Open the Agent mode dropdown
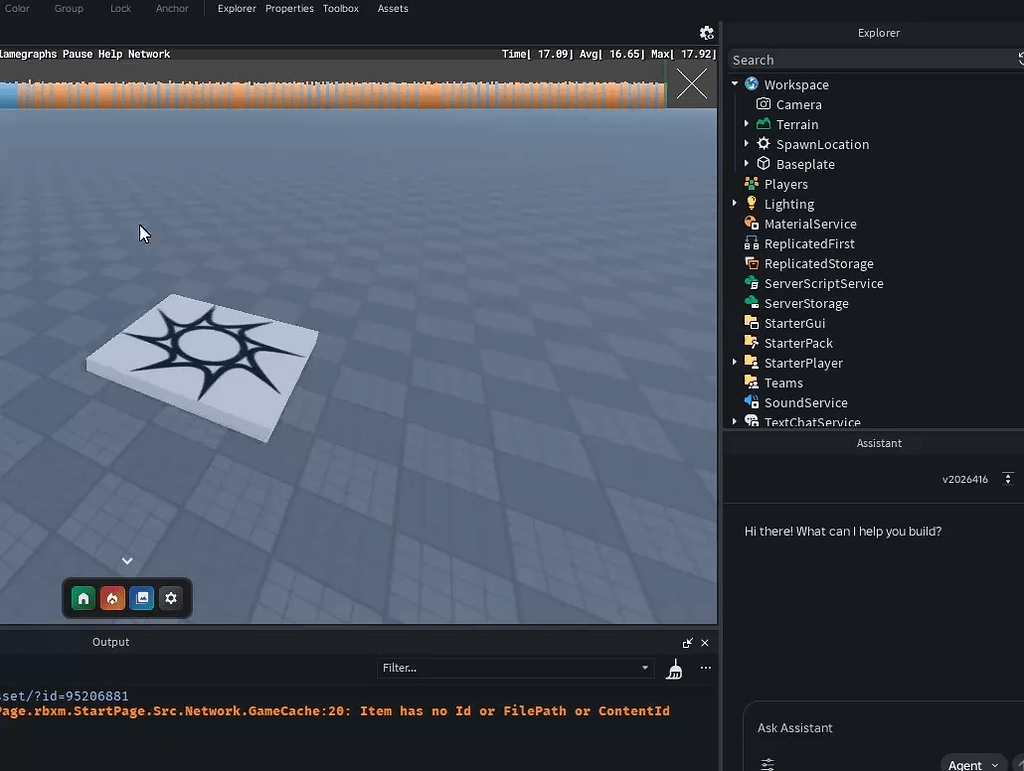 973,764
